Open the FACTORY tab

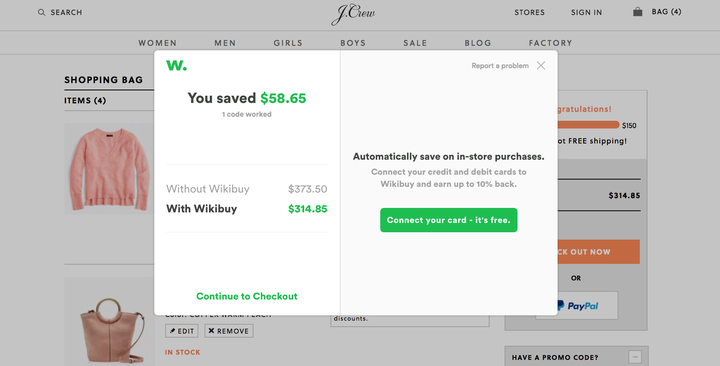(x=550, y=43)
